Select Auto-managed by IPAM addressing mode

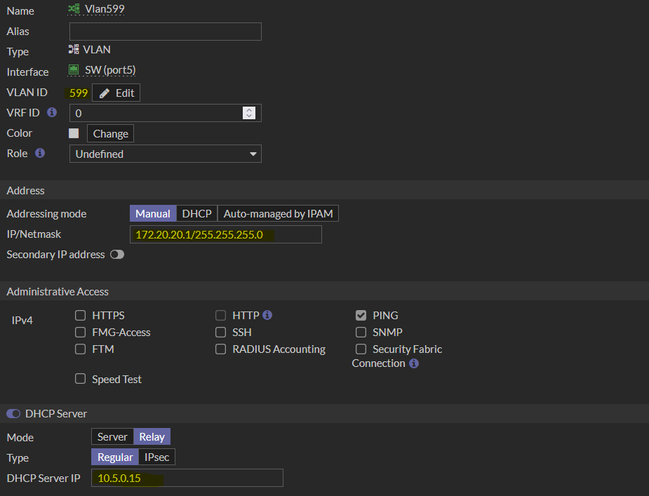[278, 214]
